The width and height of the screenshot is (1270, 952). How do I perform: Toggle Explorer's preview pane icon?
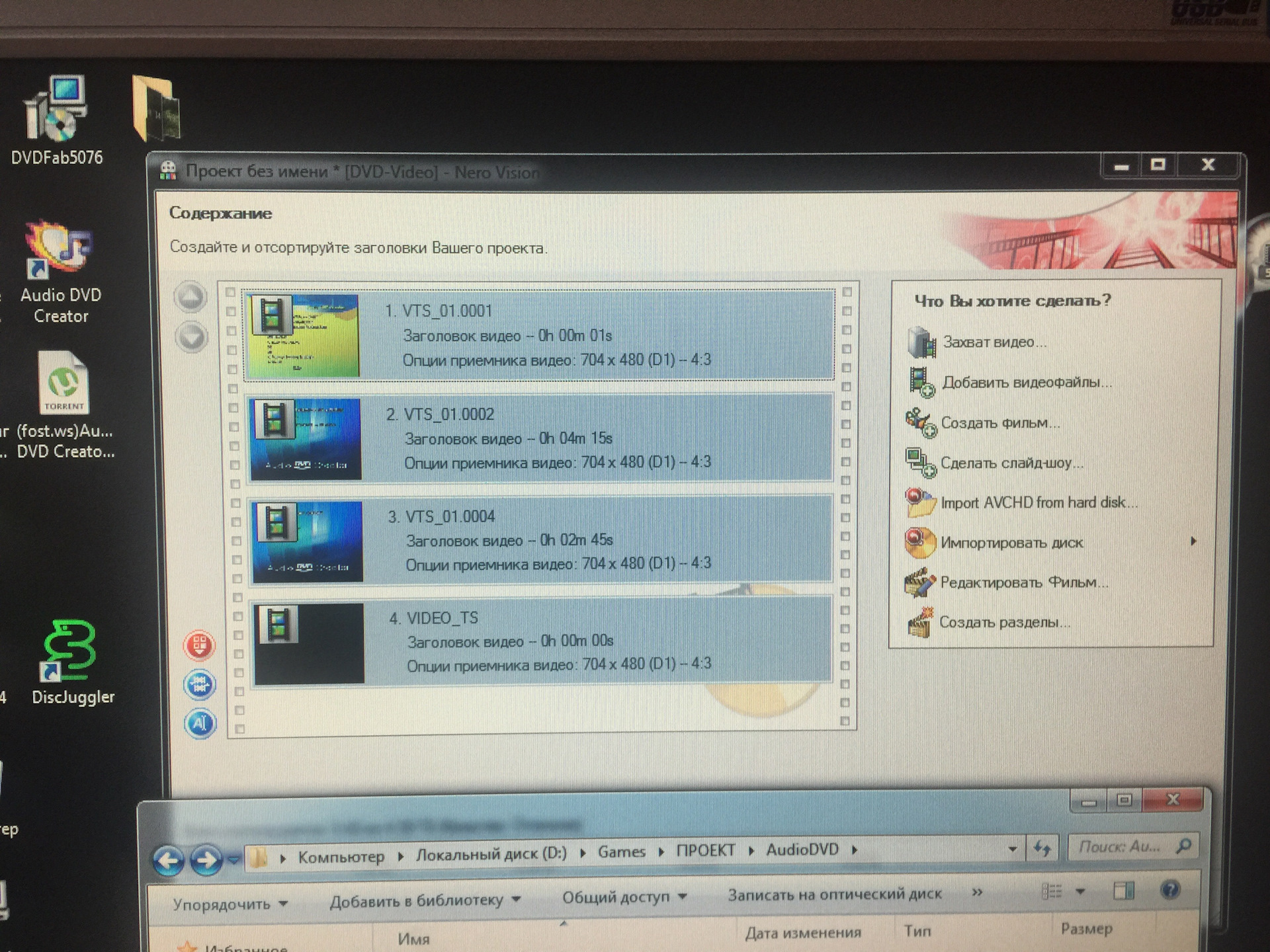(x=1123, y=891)
